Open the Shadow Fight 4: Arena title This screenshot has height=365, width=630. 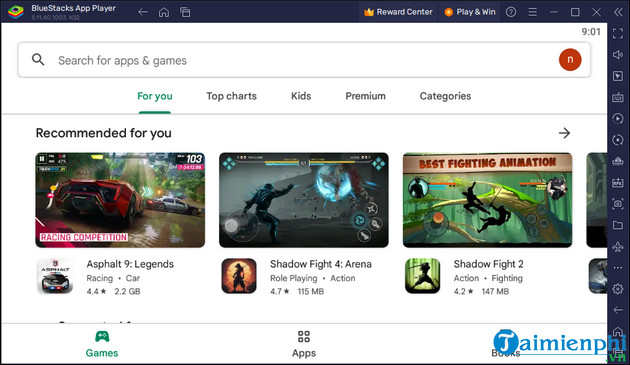click(321, 264)
